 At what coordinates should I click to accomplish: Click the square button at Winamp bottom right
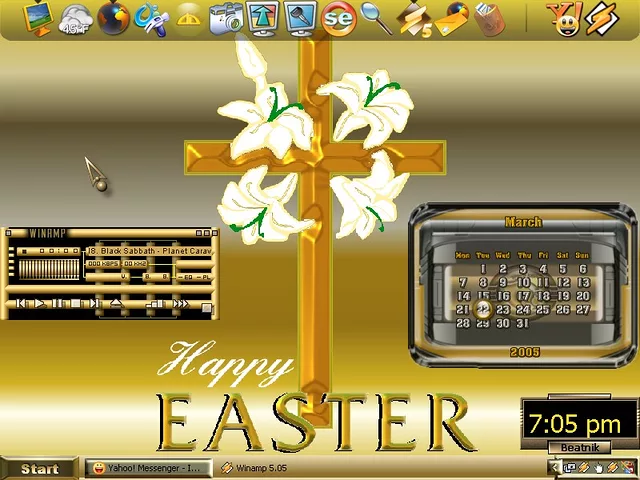(x=207, y=308)
